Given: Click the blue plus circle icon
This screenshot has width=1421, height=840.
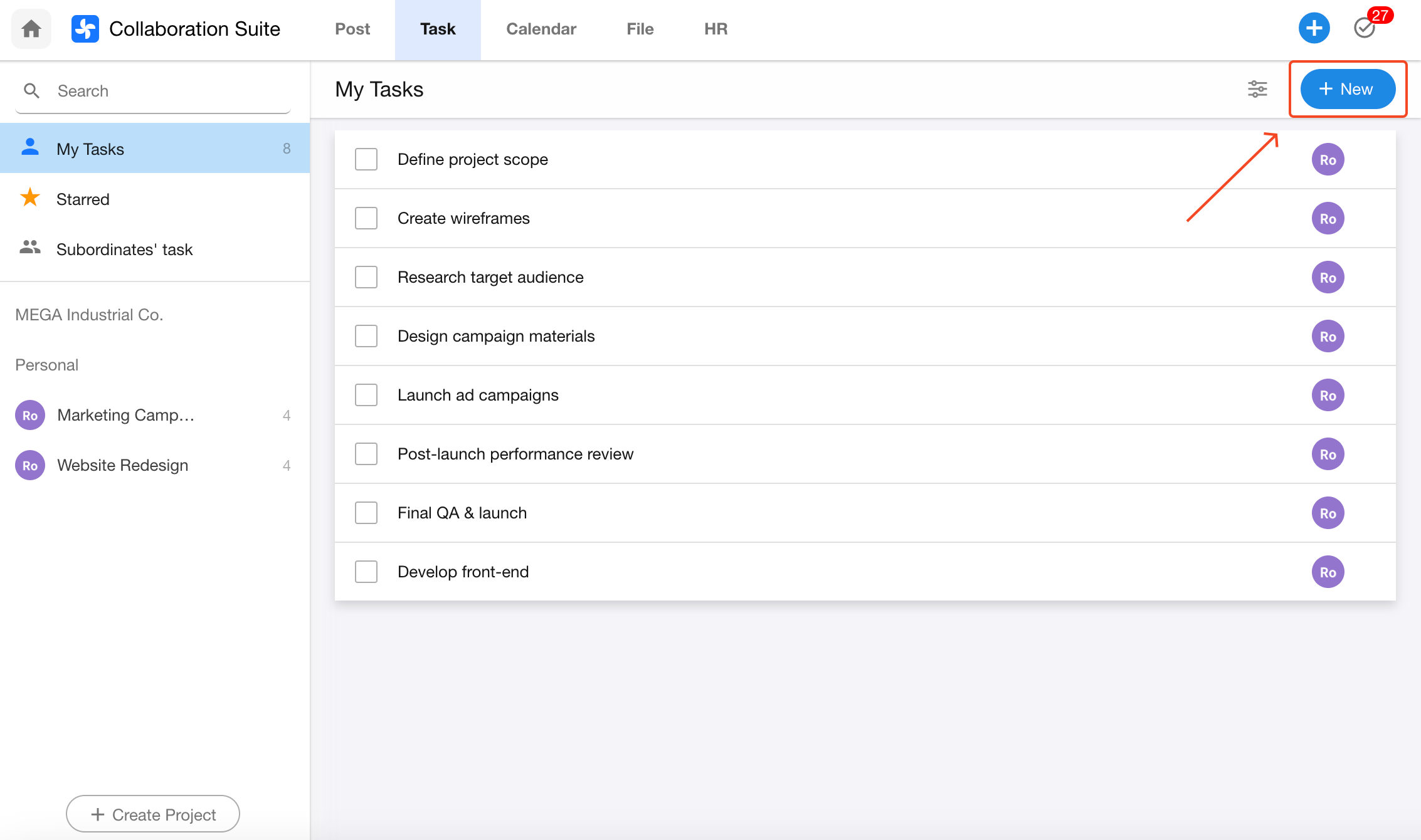Looking at the screenshot, I should (x=1314, y=28).
